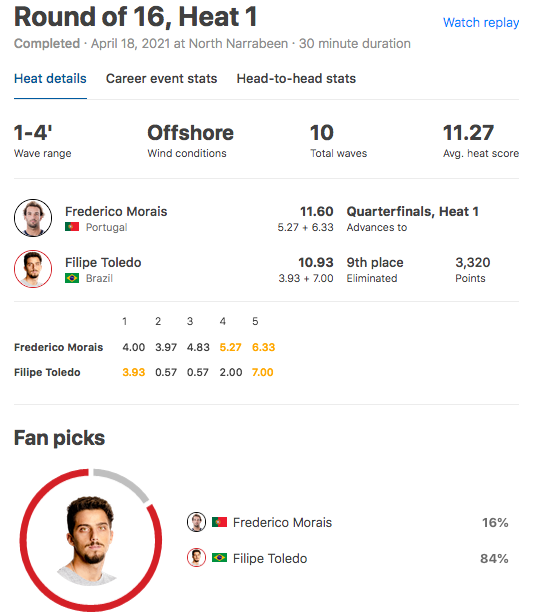
Task: Switch to the Head-to-head stats tab
Action: [296, 78]
